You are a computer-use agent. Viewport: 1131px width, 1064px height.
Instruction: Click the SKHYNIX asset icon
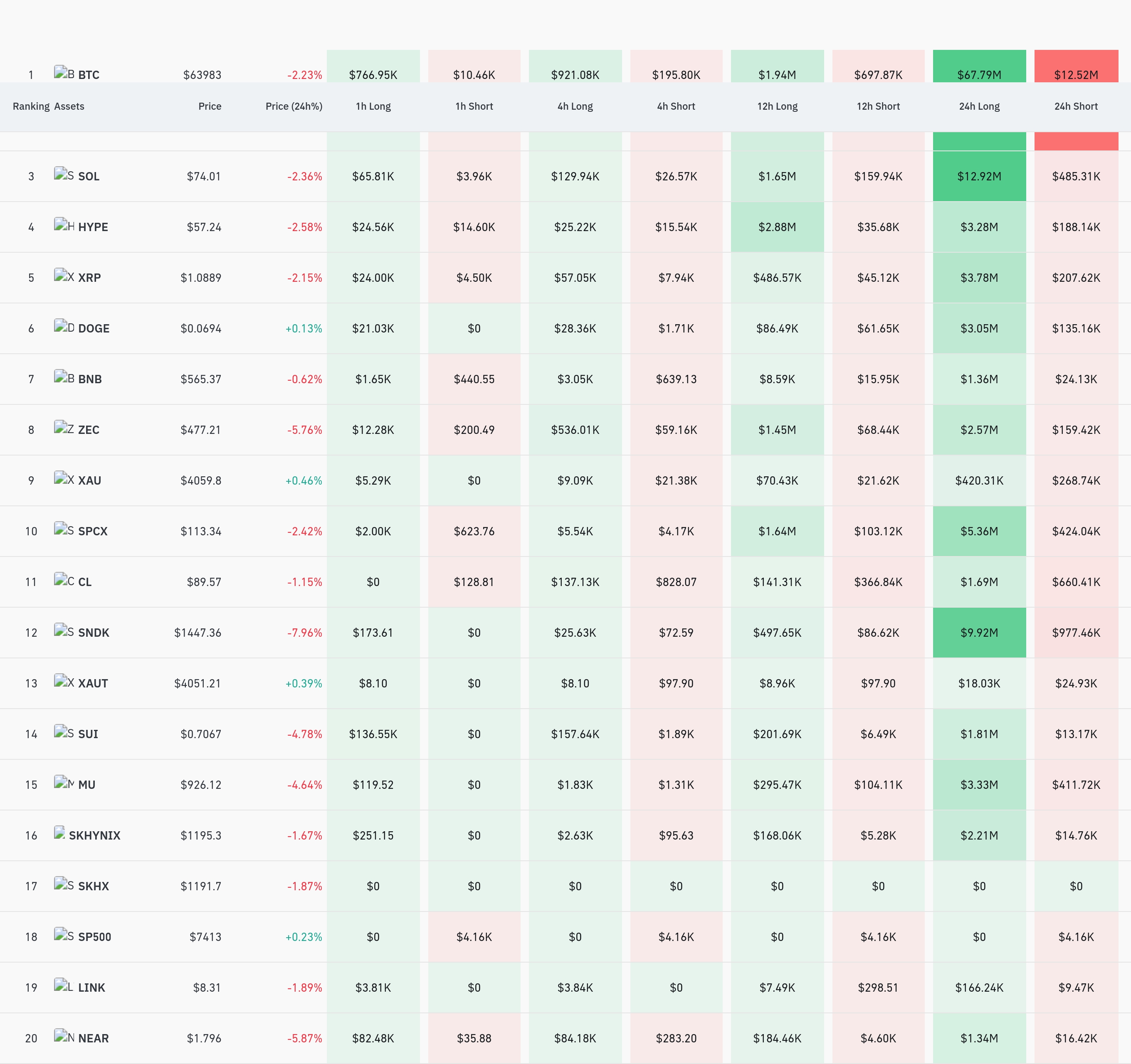(x=59, y=833)
